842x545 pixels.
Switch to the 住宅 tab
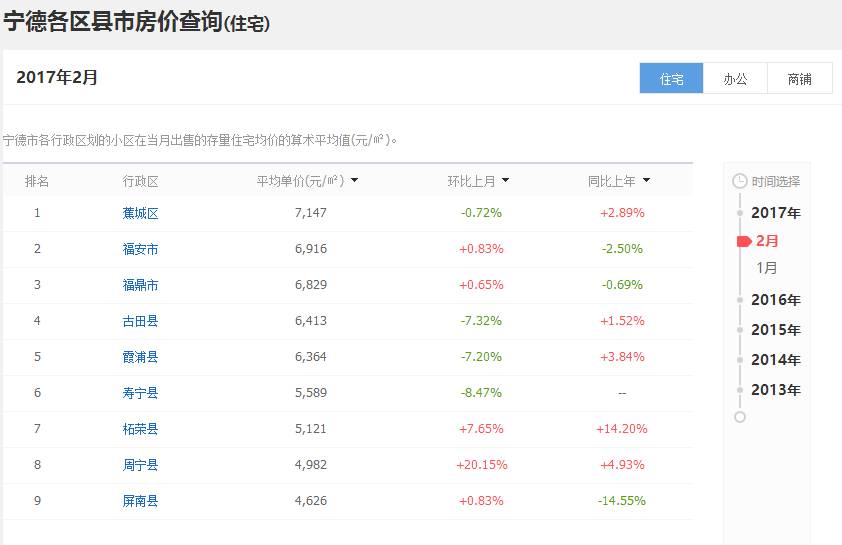pos(671,79)
